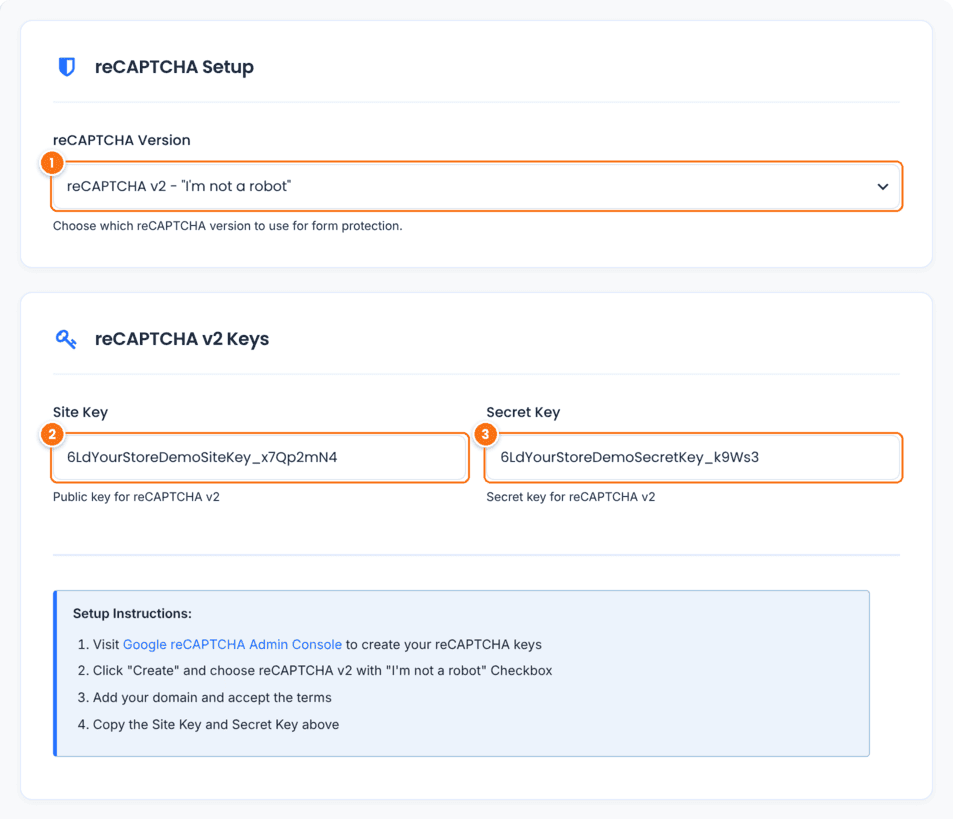
Task: Click the "Choose which reCAPTCHA version" help text
Action: click(x=227, y=226)
